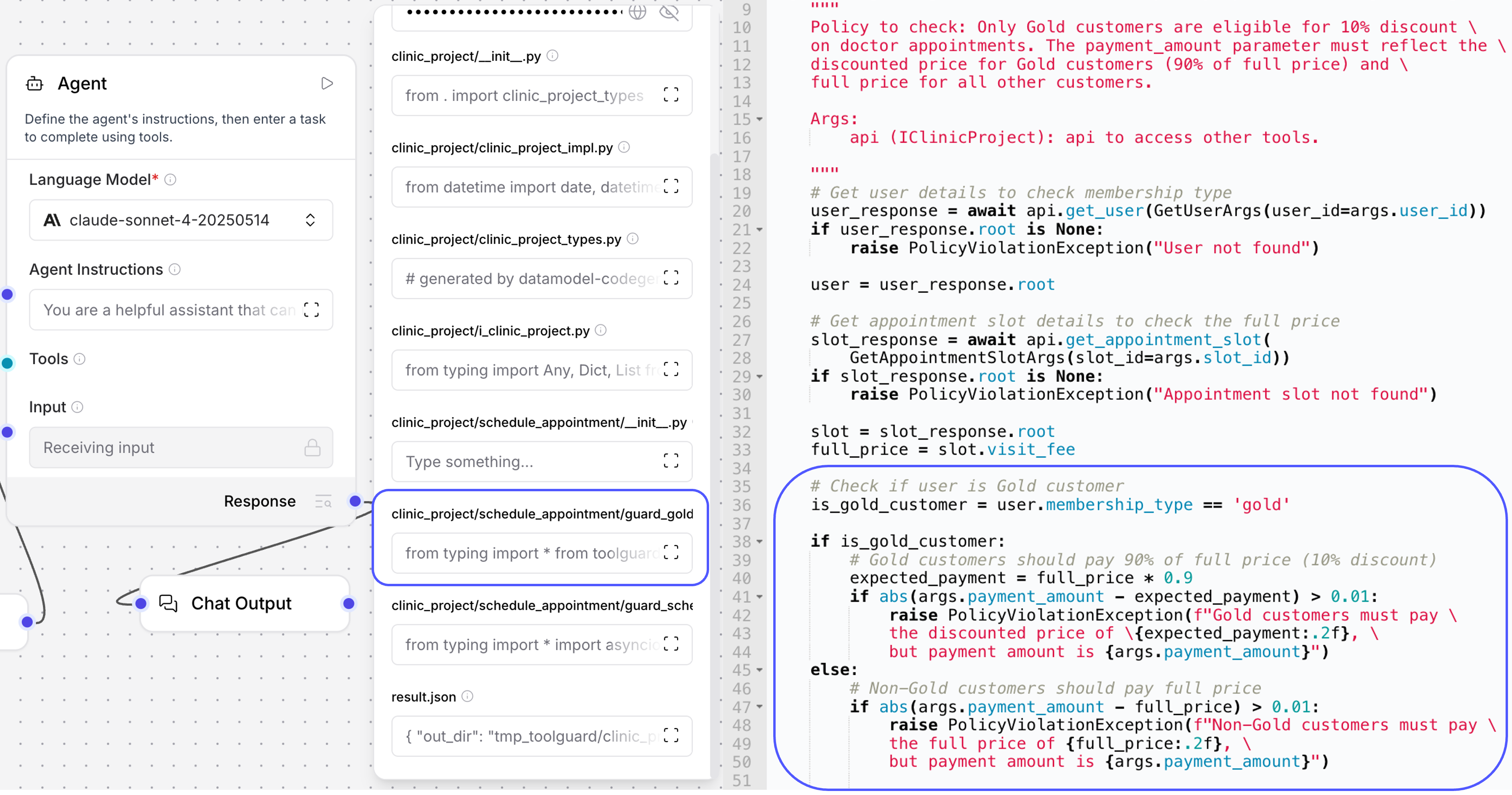Show info for Agent Instructions
The height and width of the screenshot is (795, 1512).
(174, 269)
